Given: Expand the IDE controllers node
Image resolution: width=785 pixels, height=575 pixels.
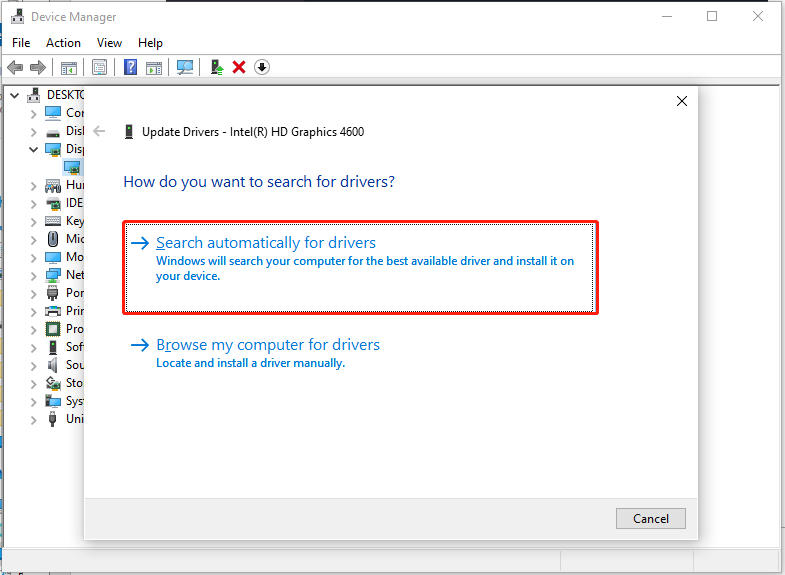Looking at the screenshot, I should pyautogui.click(x=33, y=204).
